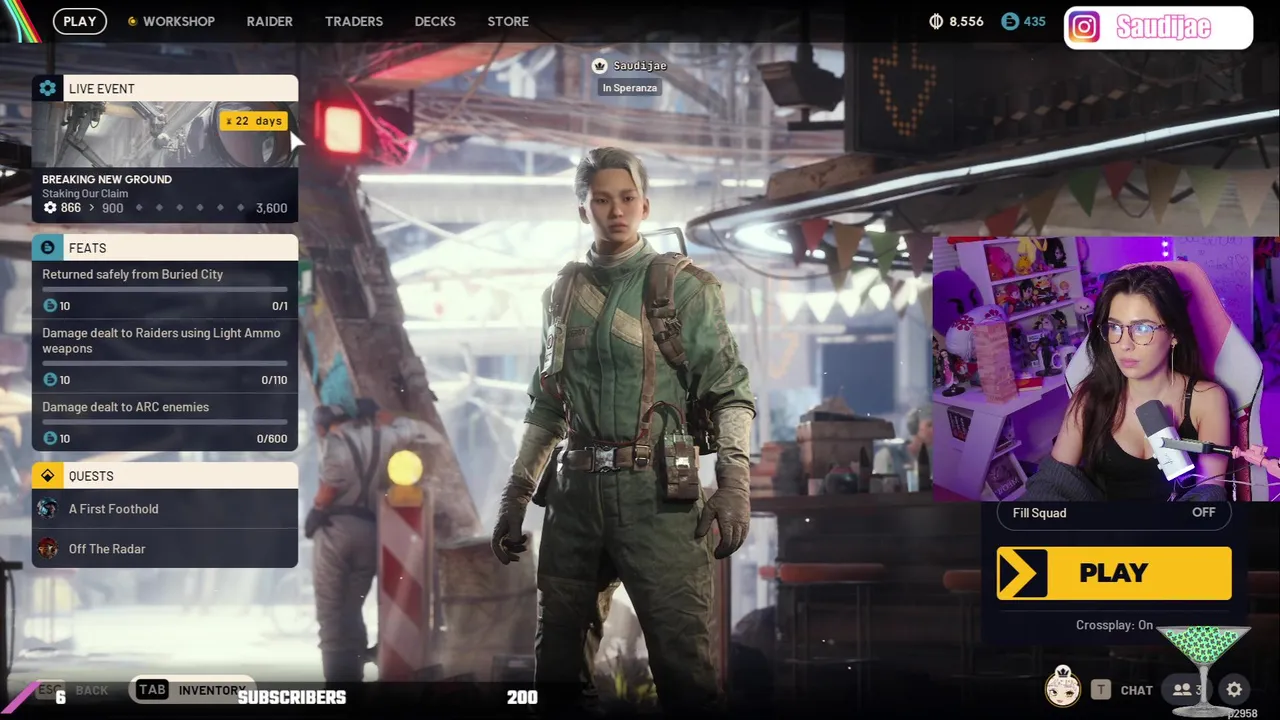Click the event progress track 866 to 3,600
Screen dimensions: 1280x720
click(x=165, y=208)
